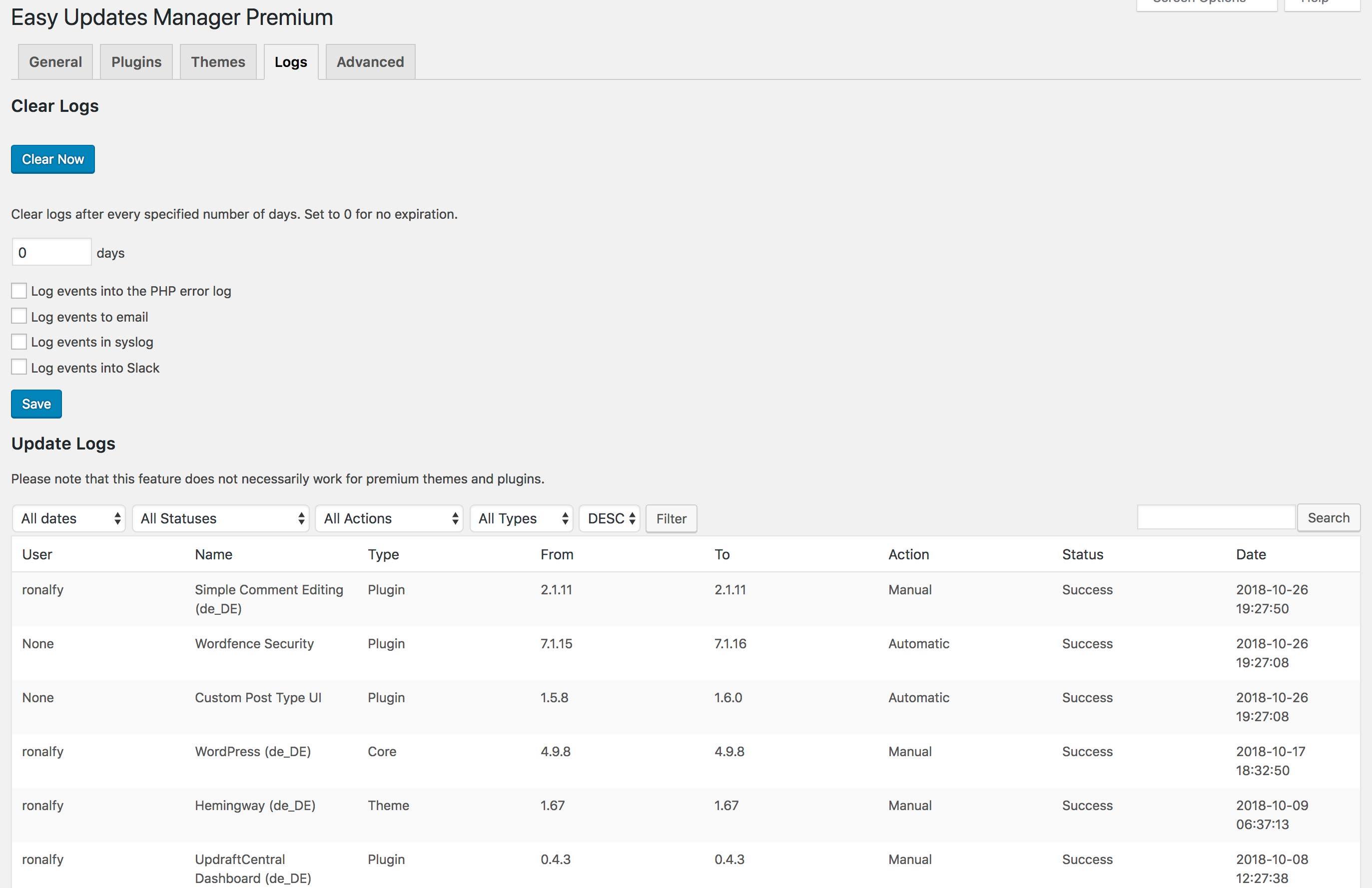Open the Themes tab
This screenshot has height=888, width=1372.
[218, 61]
